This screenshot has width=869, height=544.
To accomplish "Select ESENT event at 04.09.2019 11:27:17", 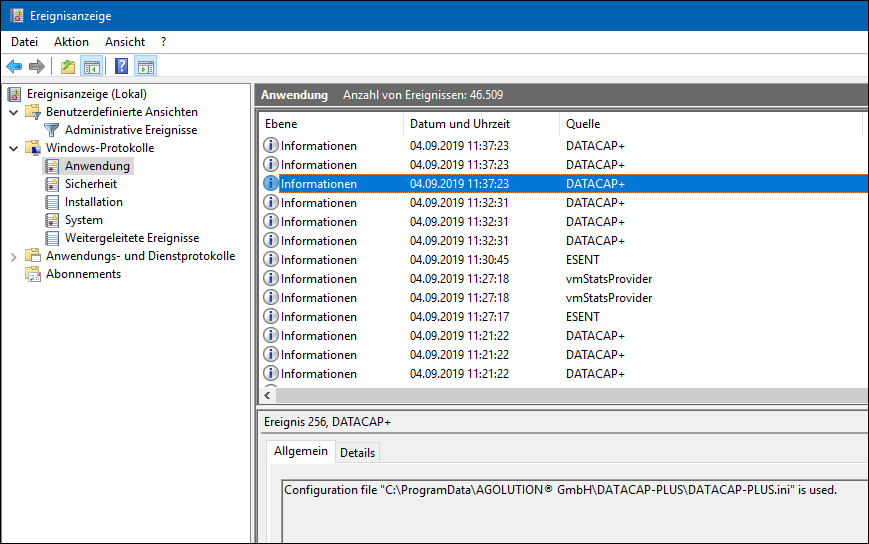I will 564,317.
